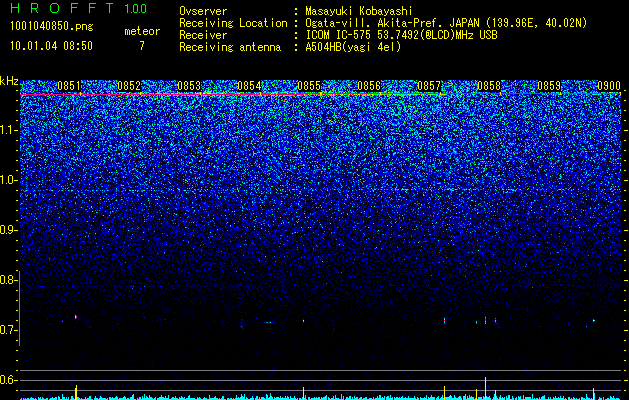Click the 0.6 kHz axis label
This screenshot has width=629, height=400.
pos(7,380)
